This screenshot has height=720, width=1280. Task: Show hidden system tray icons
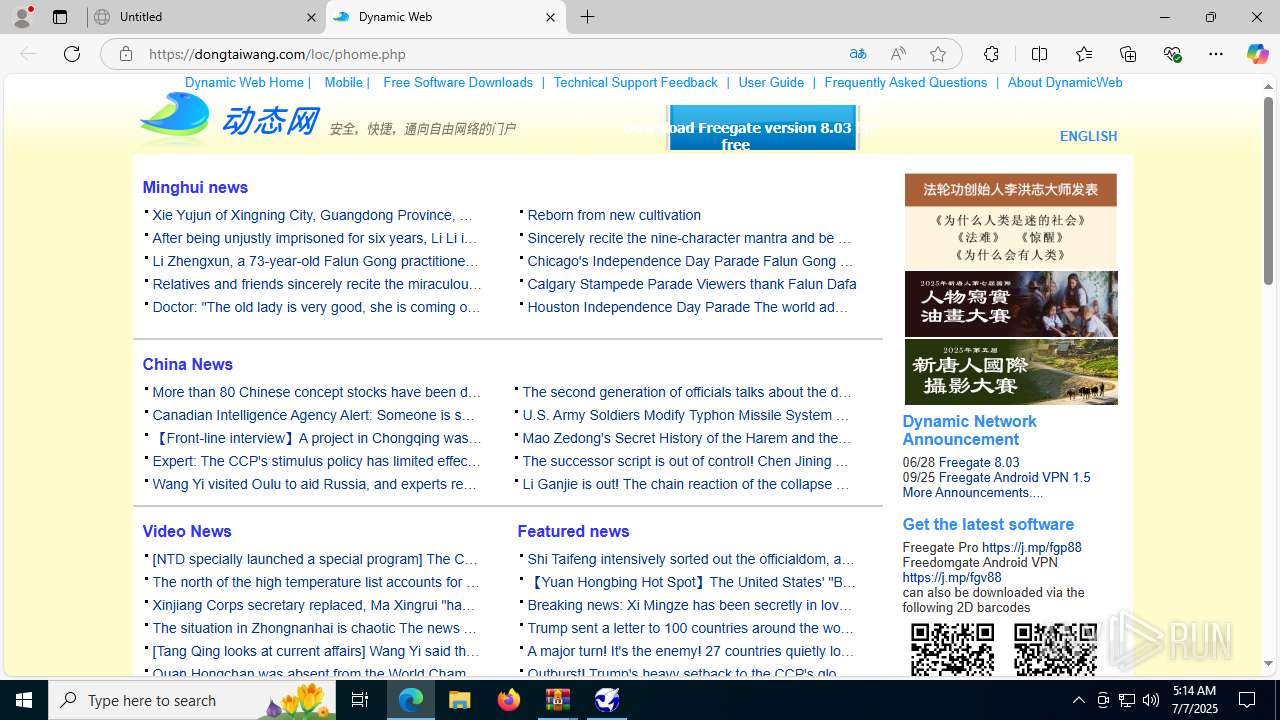(x=1078, y=700)
